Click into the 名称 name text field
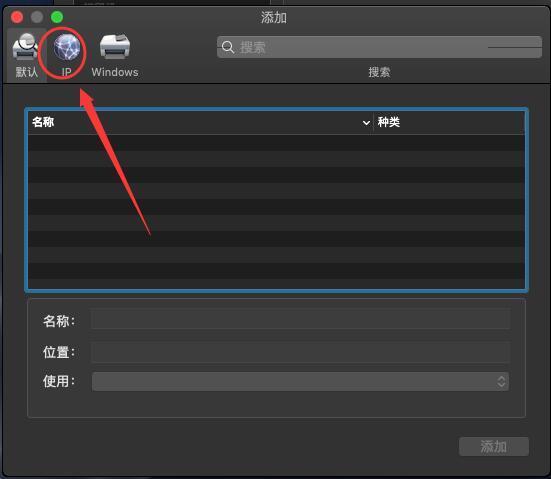This screenshot has width=551, height=479. tap(300, 319)
